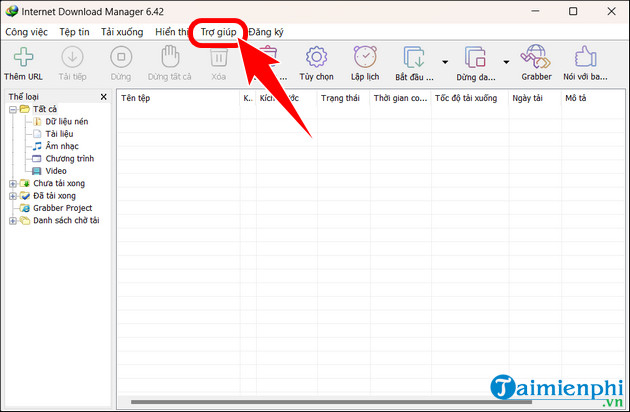Collapse the Tất cả tree node
The image size is (630, 412).
click(13, 109)
